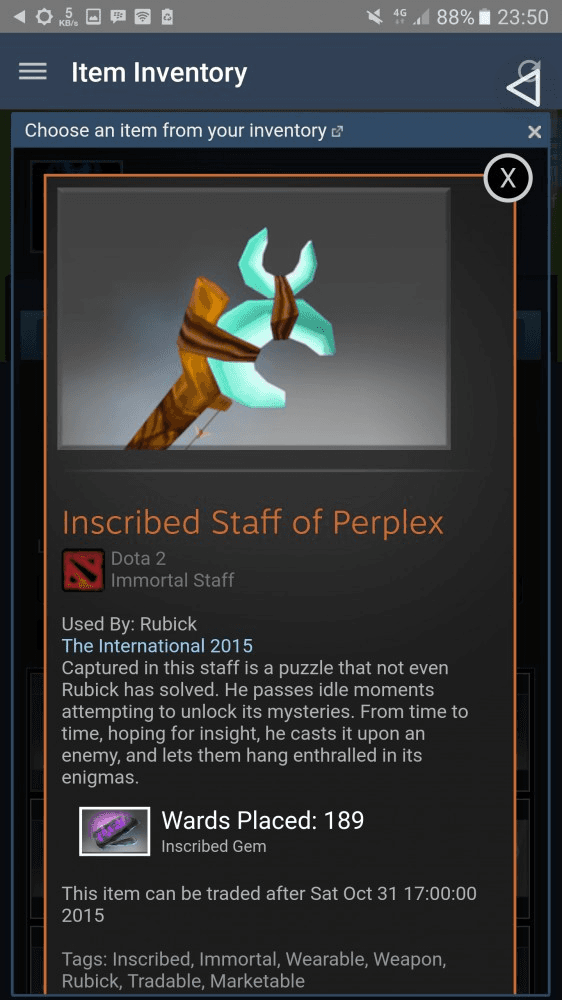Tap the Dota 2 game logo icon

click(x=83, y=570)
